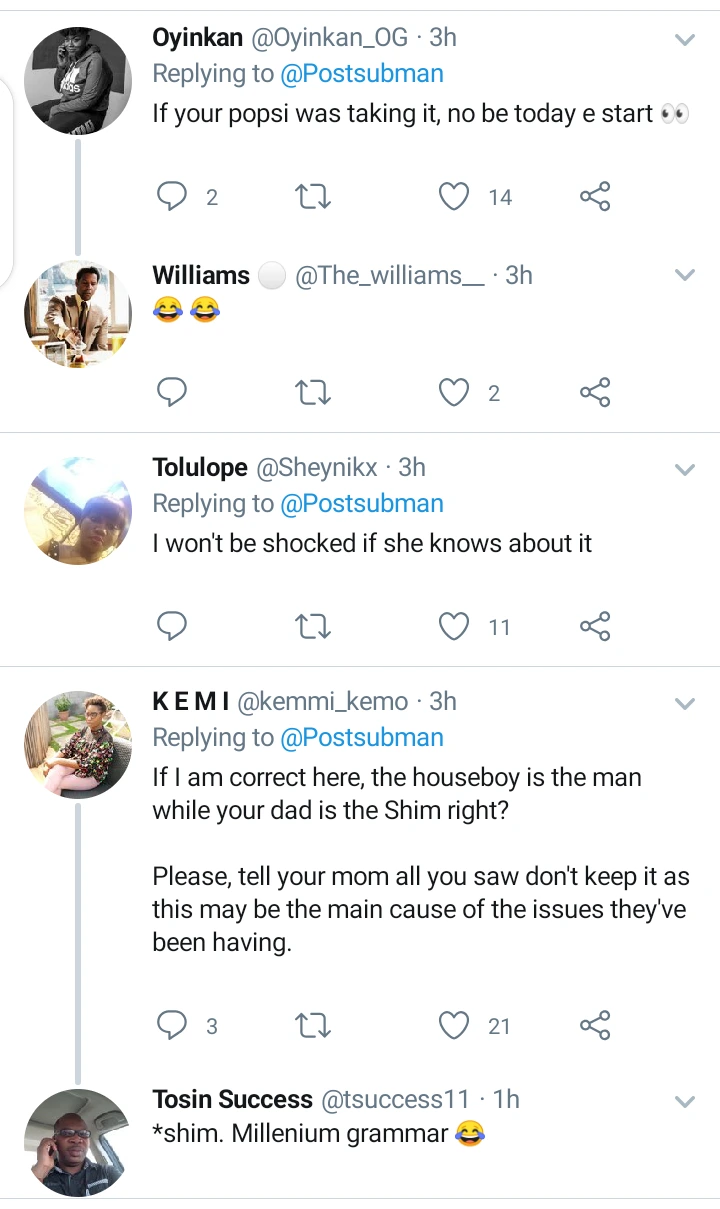Open @Postsubman mention in KEMI's reply
The width and height of the screenshot is (720, 1209).
[362, 738]
